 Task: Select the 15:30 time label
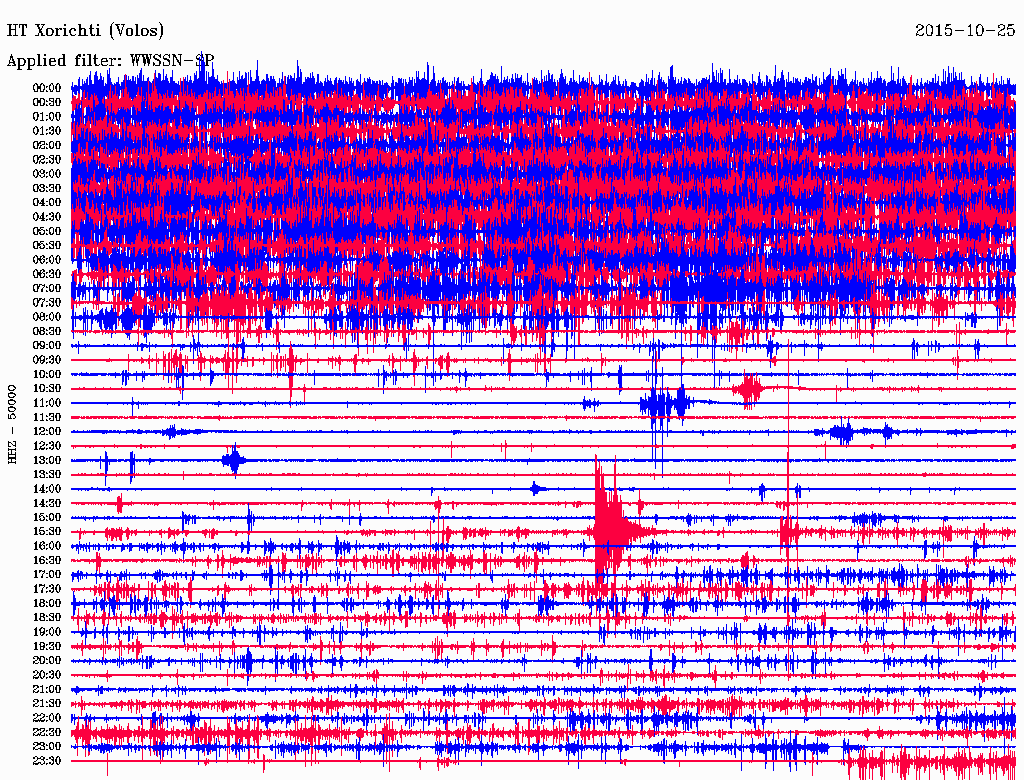(47, 532)
